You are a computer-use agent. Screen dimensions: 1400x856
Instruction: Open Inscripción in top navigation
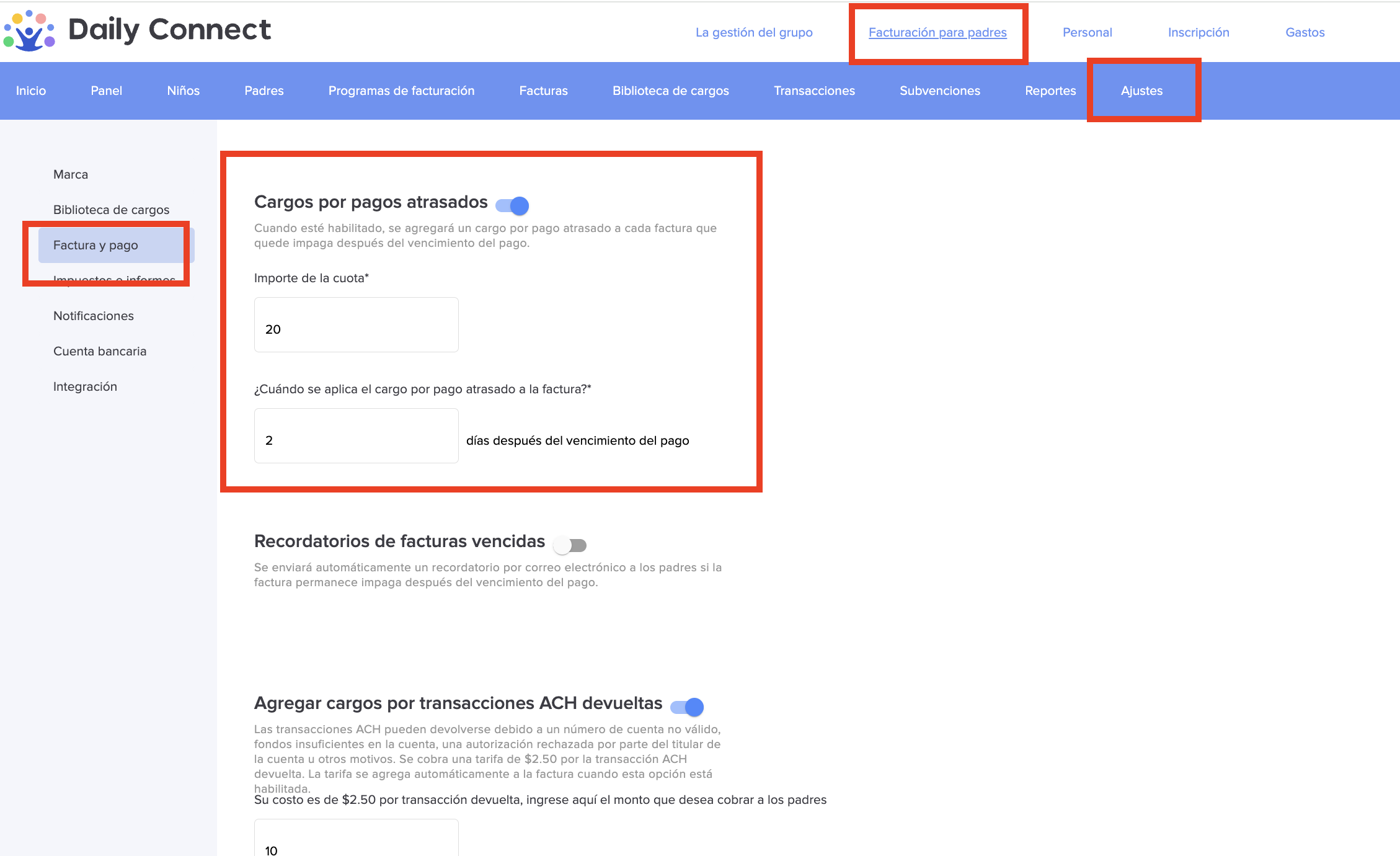[1198, 32]
